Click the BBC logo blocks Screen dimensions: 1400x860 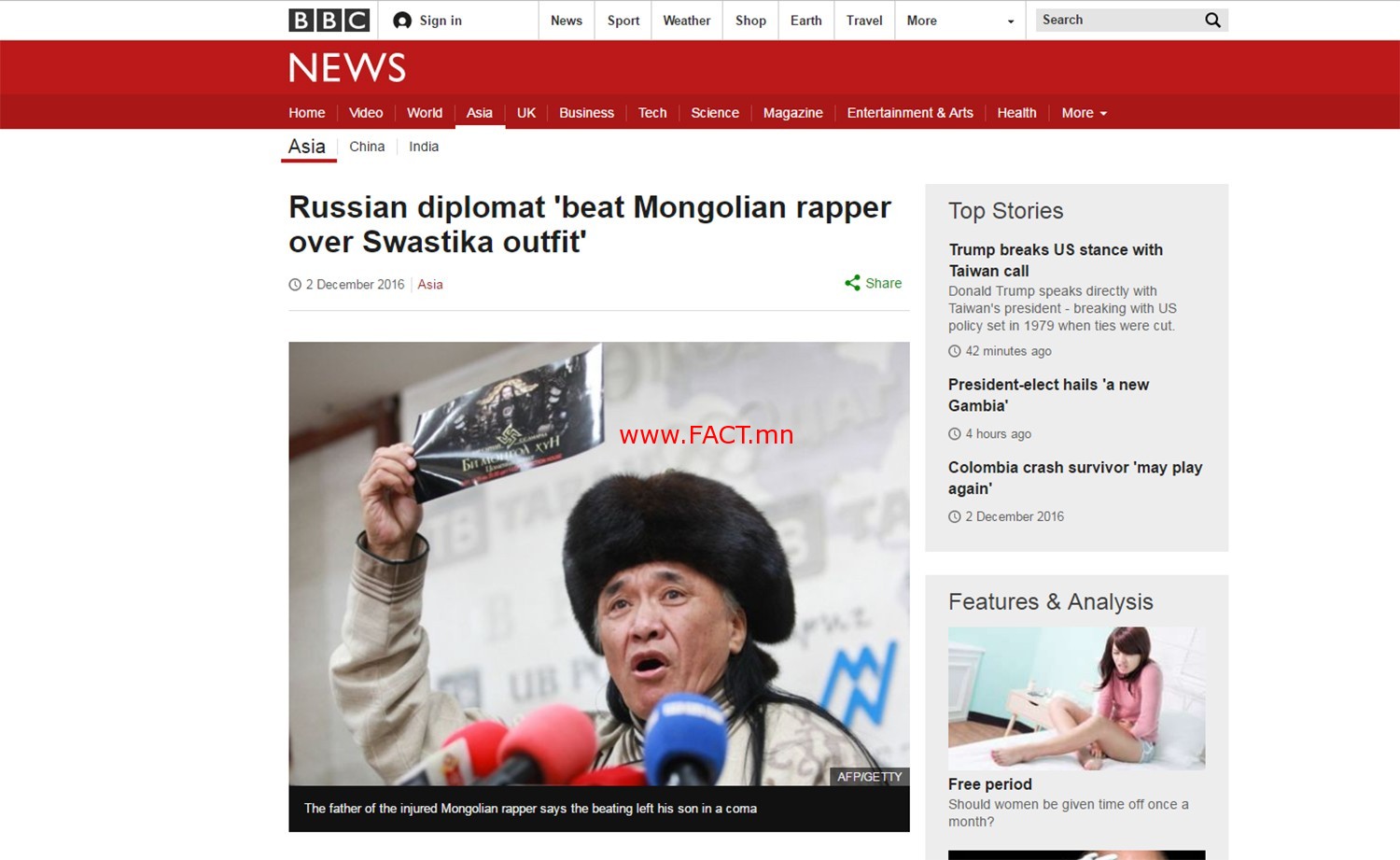point(329,21)
